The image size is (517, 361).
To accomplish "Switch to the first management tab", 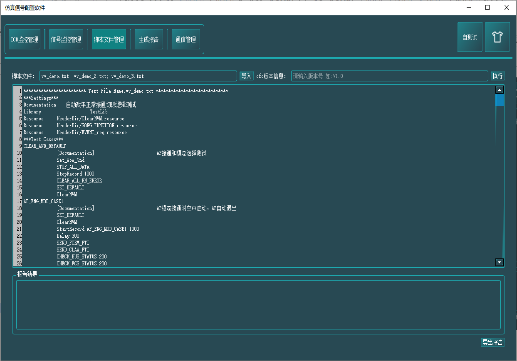I will 25,39.
